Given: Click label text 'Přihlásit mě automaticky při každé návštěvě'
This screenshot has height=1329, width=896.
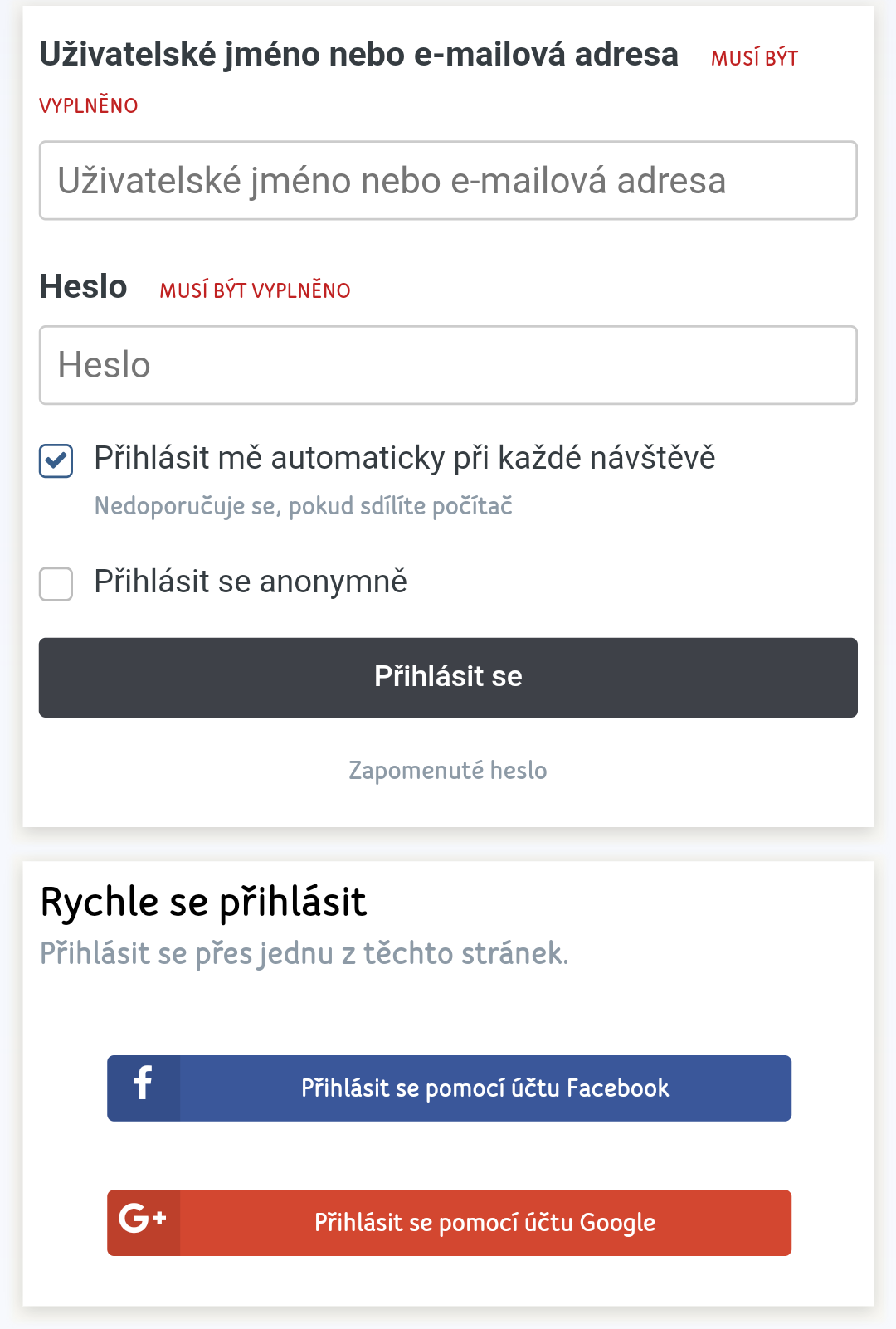Looking at the screenshot, I should click(x=404, y=458).
